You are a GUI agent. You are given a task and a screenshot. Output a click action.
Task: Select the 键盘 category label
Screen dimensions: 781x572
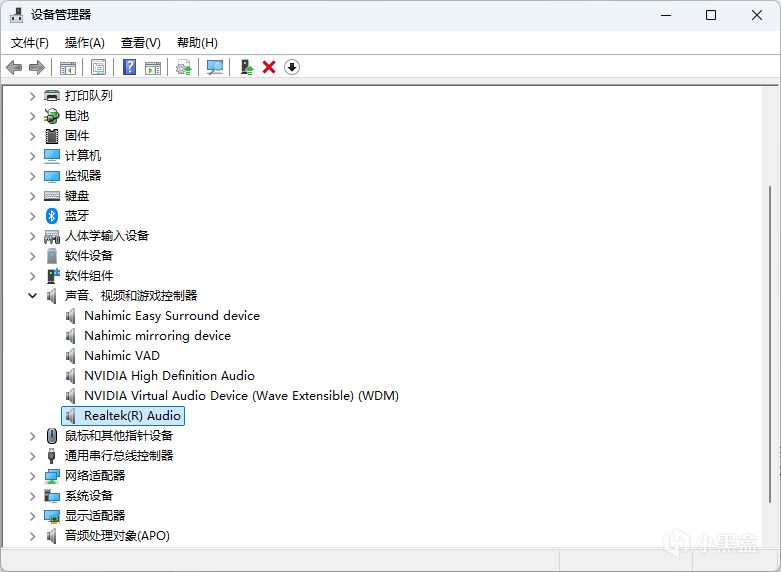pos(77,196)
